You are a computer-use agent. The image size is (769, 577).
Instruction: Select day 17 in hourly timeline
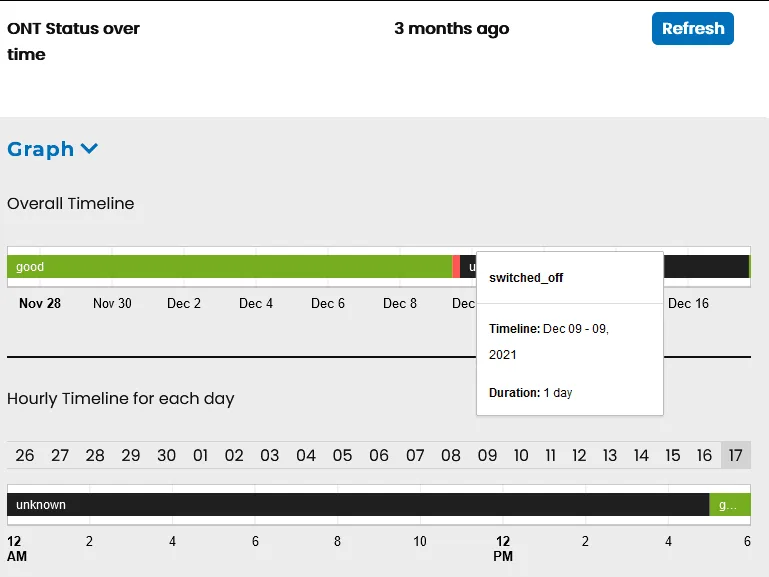click(x=735, y=456)
